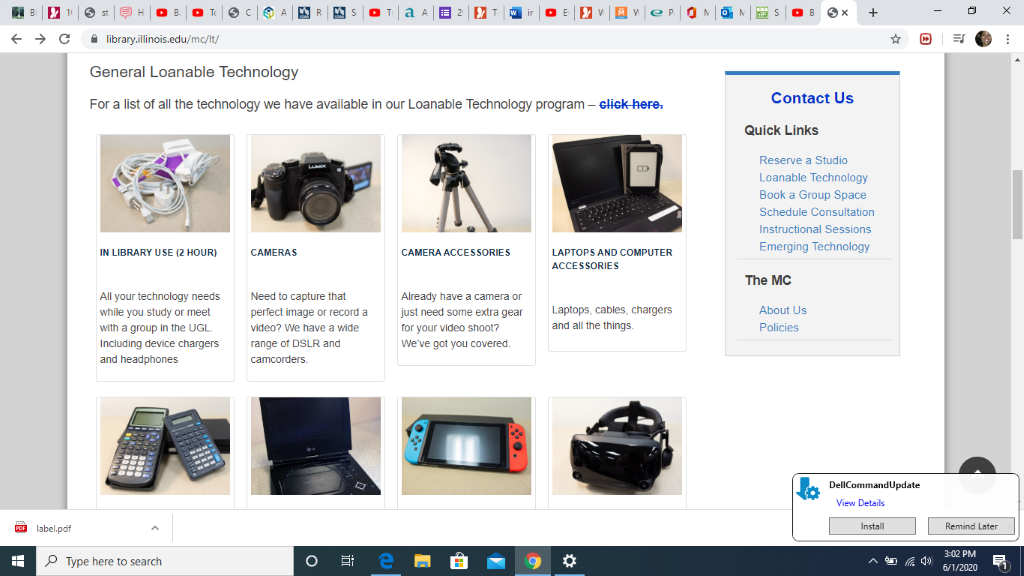Screen dimensions: 1024x576
Task: Reload the current page
Action: [x=64, y=39]
